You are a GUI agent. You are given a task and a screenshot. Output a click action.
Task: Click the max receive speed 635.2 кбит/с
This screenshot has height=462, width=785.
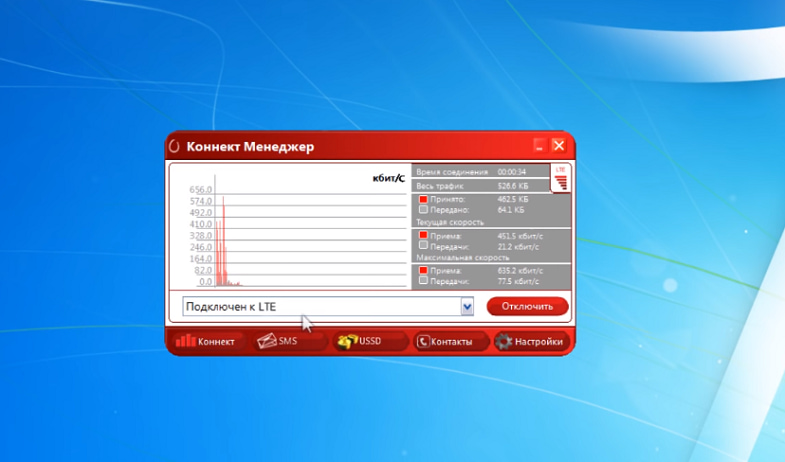coord(520,271)
